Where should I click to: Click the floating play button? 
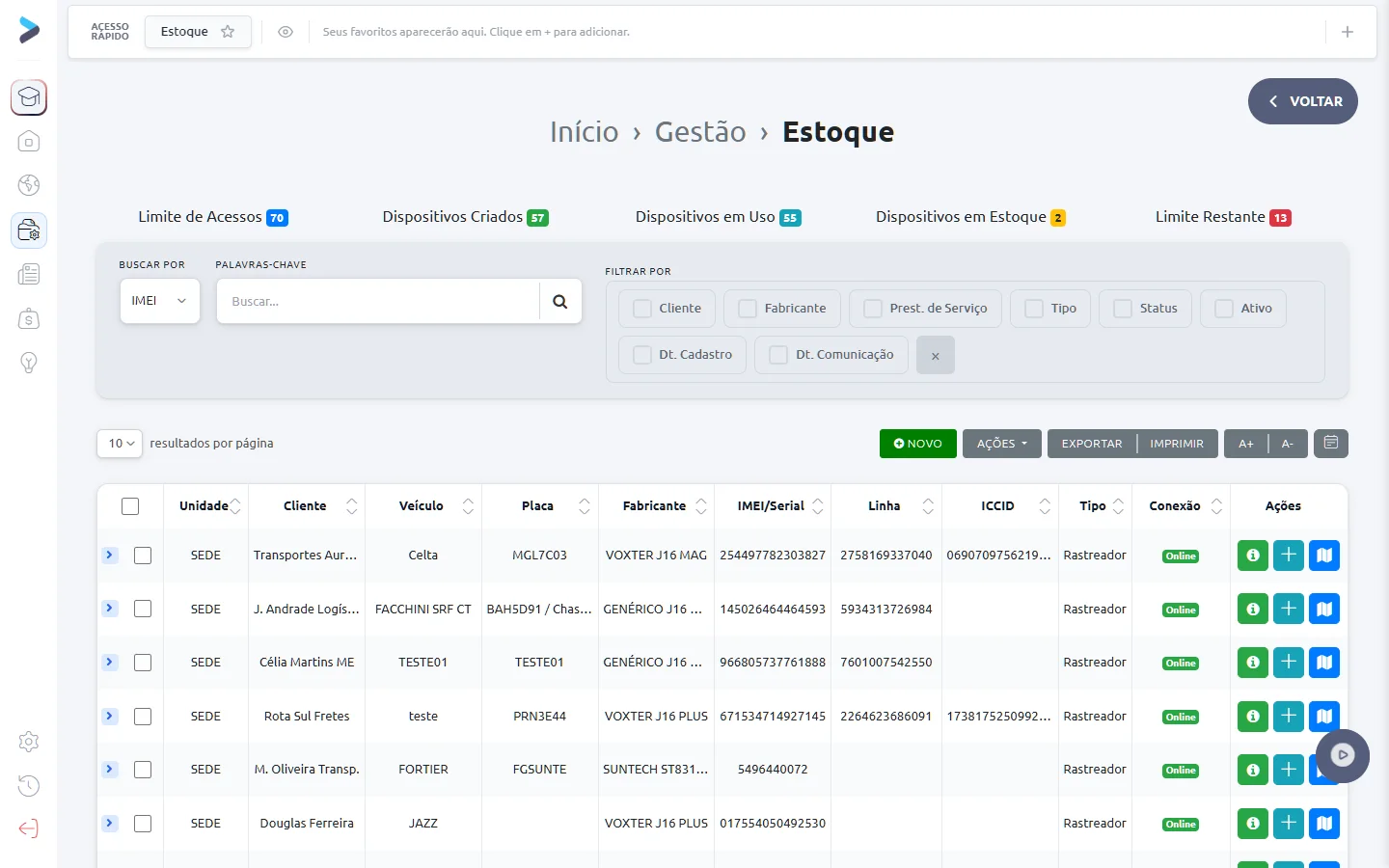[x=1343, y=755]
